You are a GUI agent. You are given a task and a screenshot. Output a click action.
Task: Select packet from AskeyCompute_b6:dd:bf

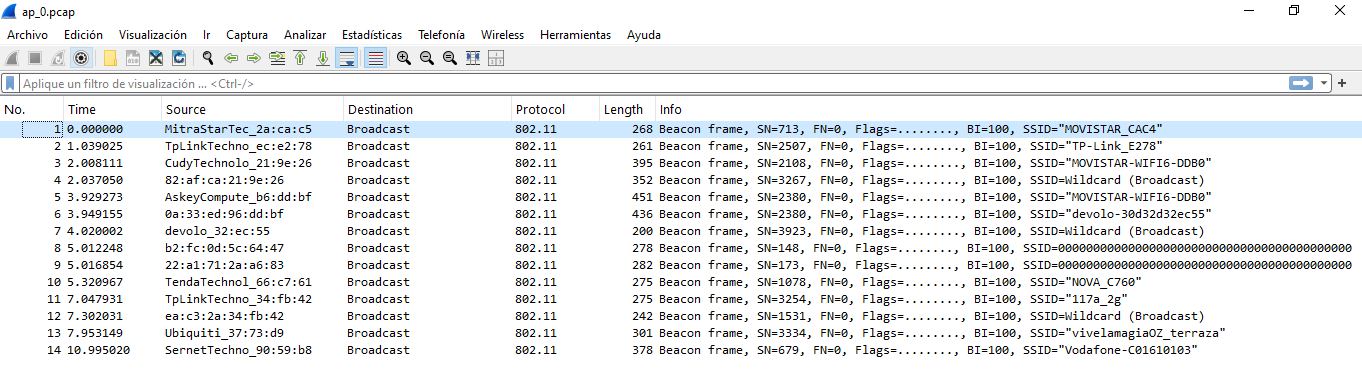(680, 197)
